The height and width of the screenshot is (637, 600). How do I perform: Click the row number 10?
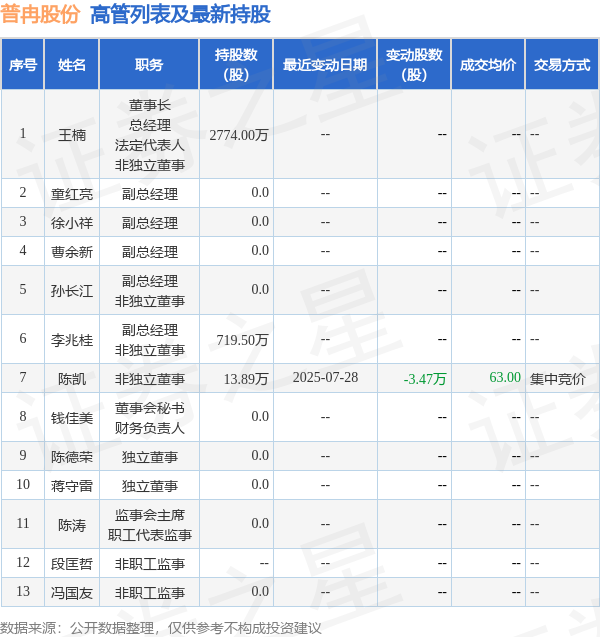[23, 484]
